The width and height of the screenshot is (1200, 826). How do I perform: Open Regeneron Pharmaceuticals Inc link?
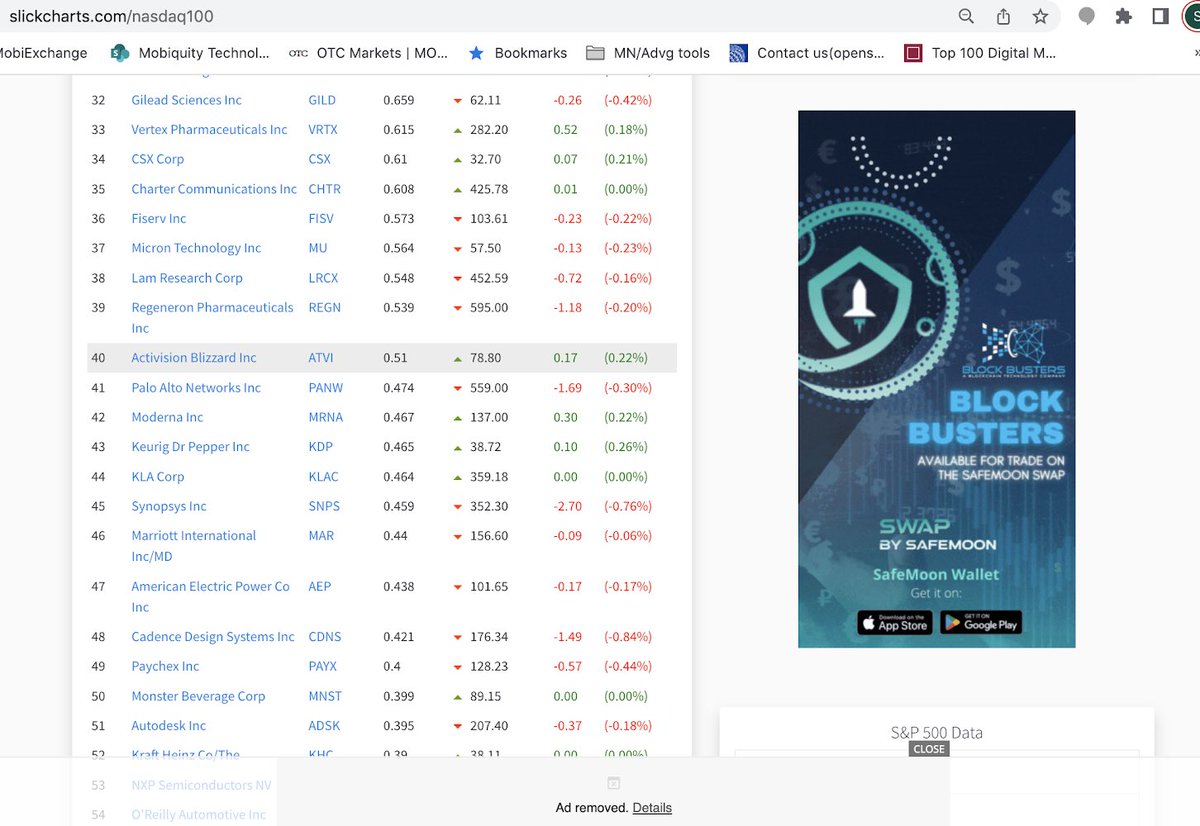click(x=212, y=318)
